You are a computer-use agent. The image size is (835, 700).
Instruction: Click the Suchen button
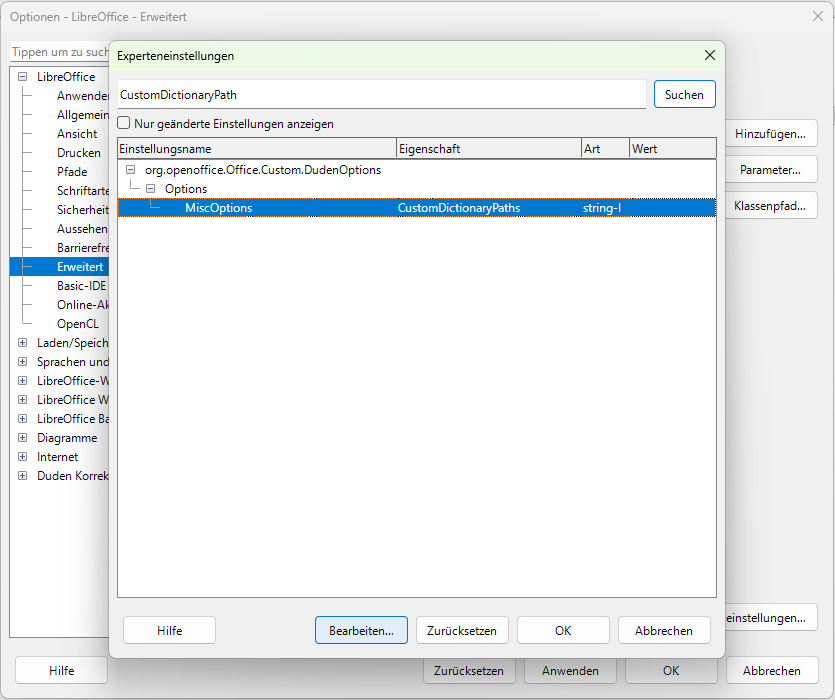(x=684, y=94)
